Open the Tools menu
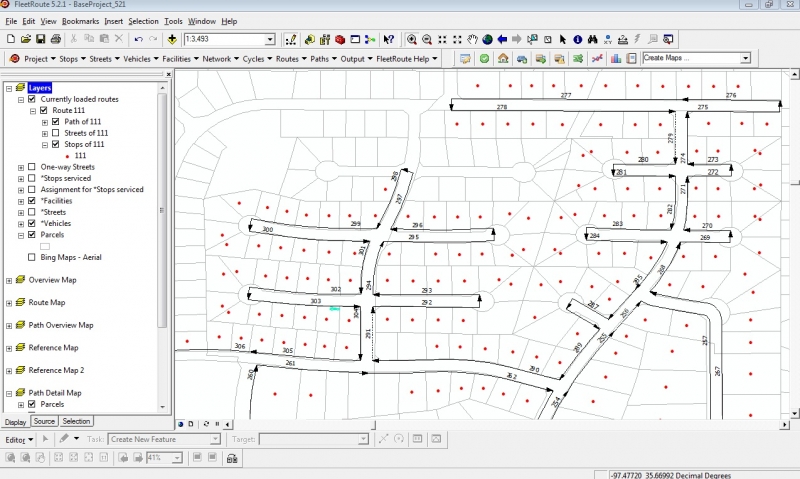 (x=173, y=21)
